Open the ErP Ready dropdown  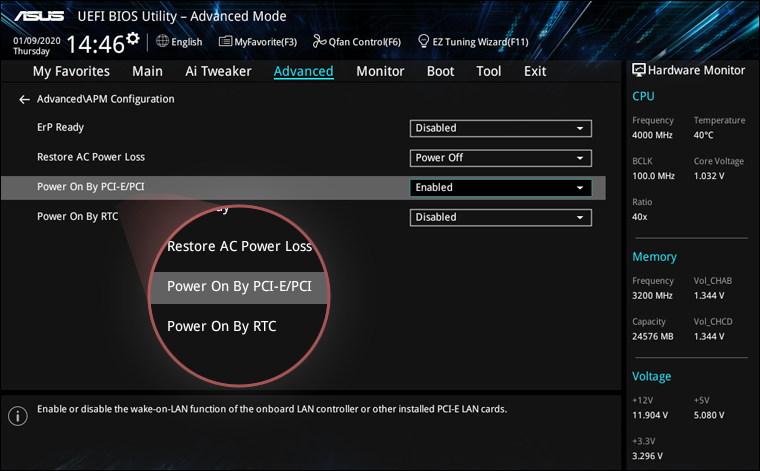tap(501, 128)
